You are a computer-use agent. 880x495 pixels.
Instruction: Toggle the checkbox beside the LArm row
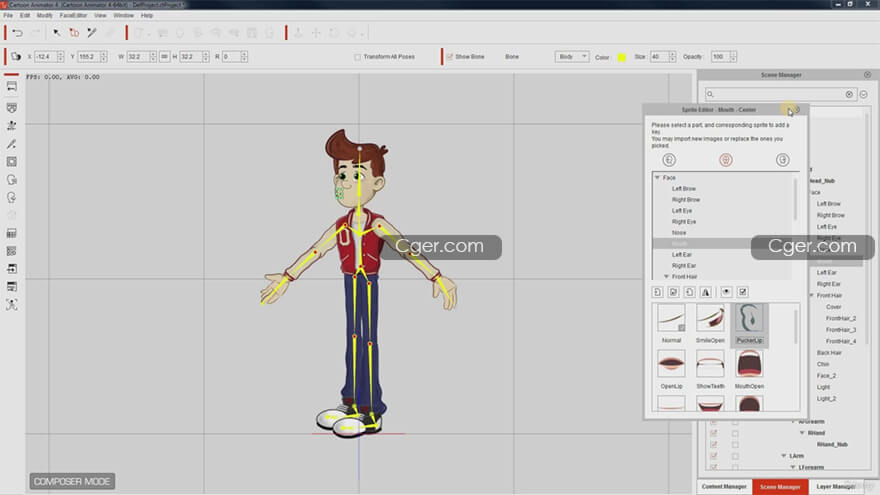coord(713,455)
